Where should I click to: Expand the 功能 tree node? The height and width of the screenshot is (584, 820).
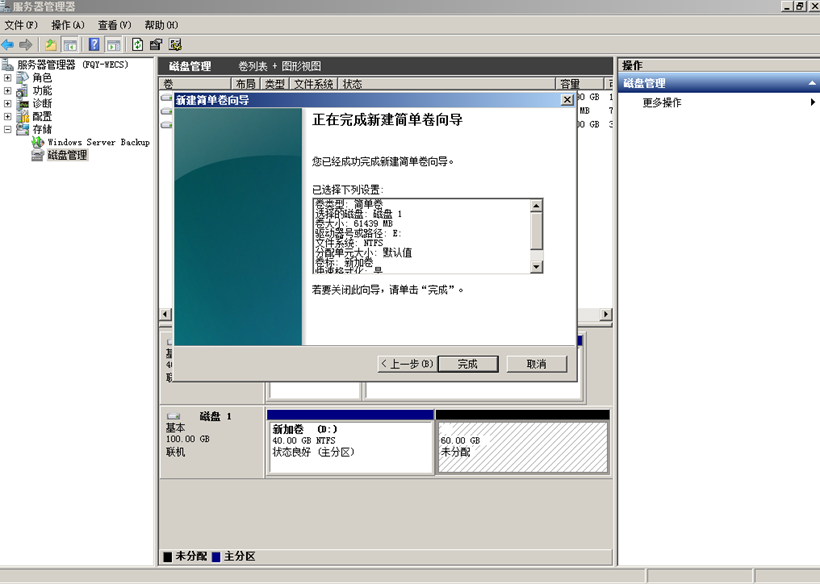8,91
